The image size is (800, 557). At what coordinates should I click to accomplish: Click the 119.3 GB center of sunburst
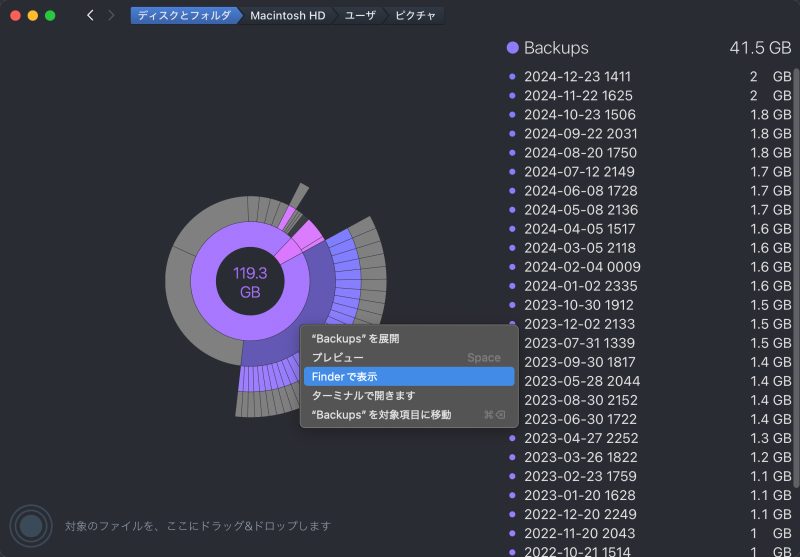250,283
